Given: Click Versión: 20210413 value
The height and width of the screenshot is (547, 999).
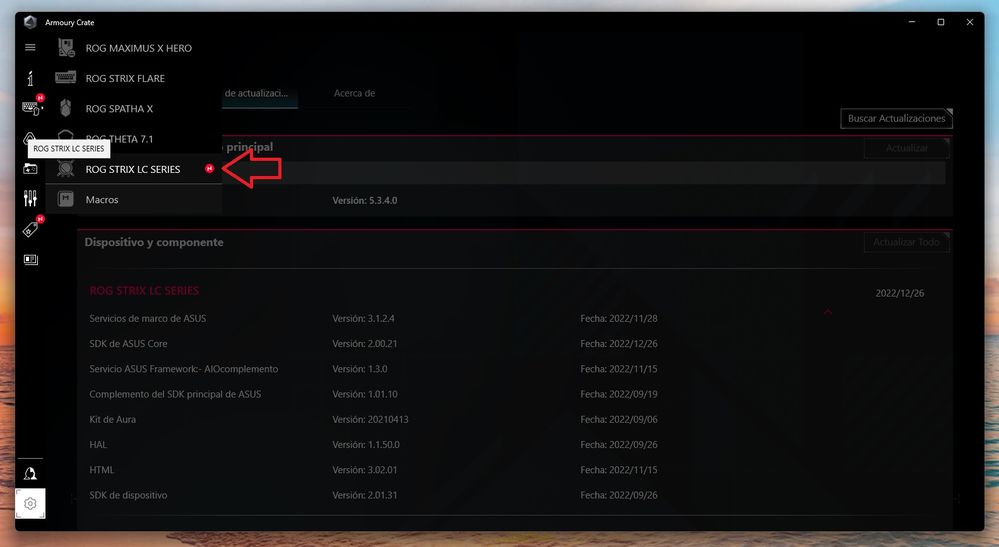Looking at the screenshot, I should [x=370, y=420].
